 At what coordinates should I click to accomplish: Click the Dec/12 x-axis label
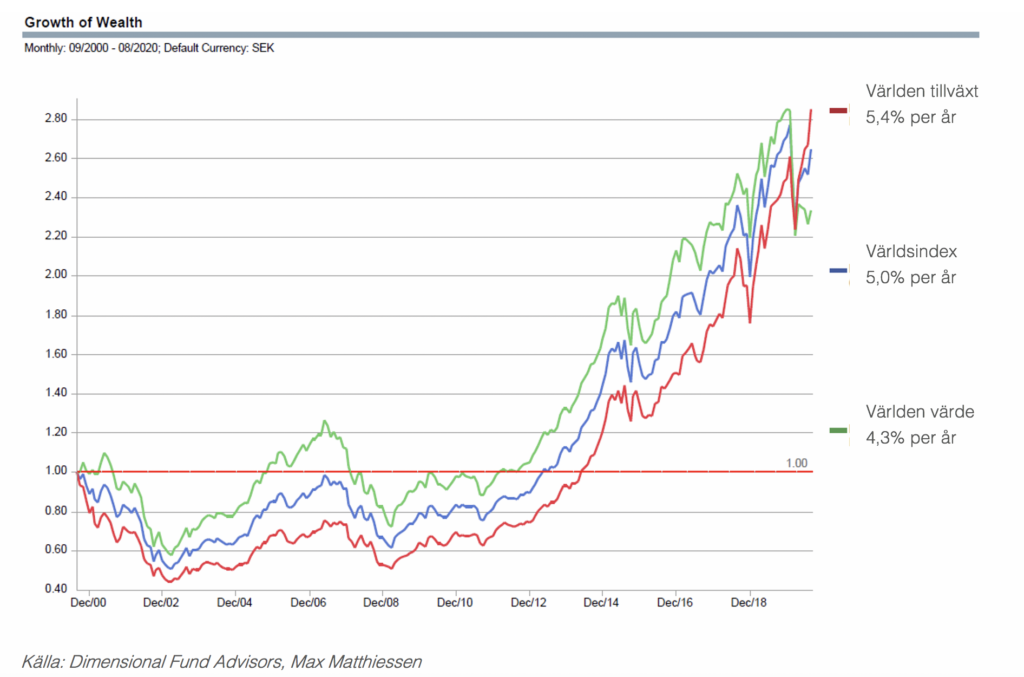point(529,603)
